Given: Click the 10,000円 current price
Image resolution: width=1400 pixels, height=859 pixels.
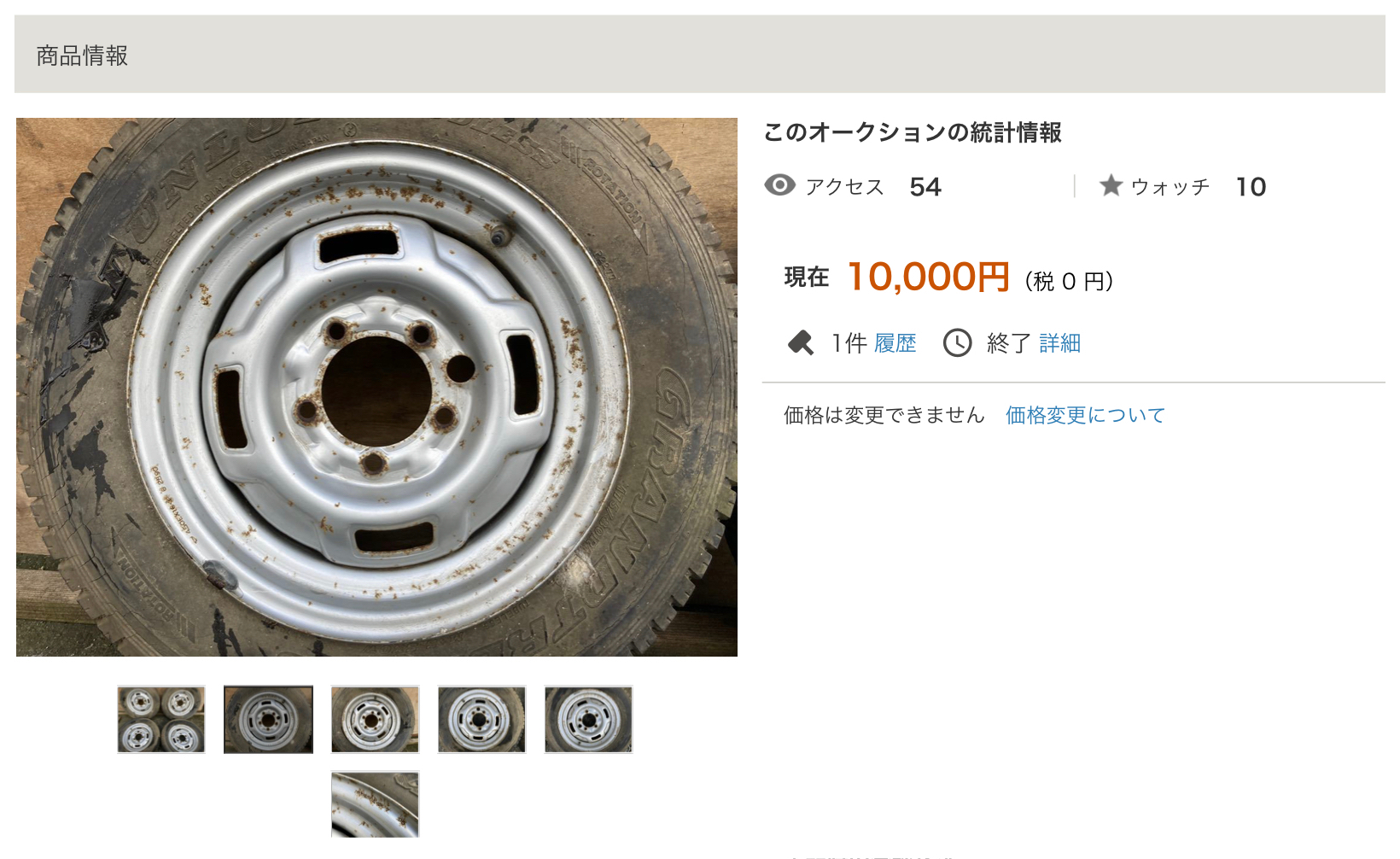Looking at the screenshot, I should tap(929, 278).
